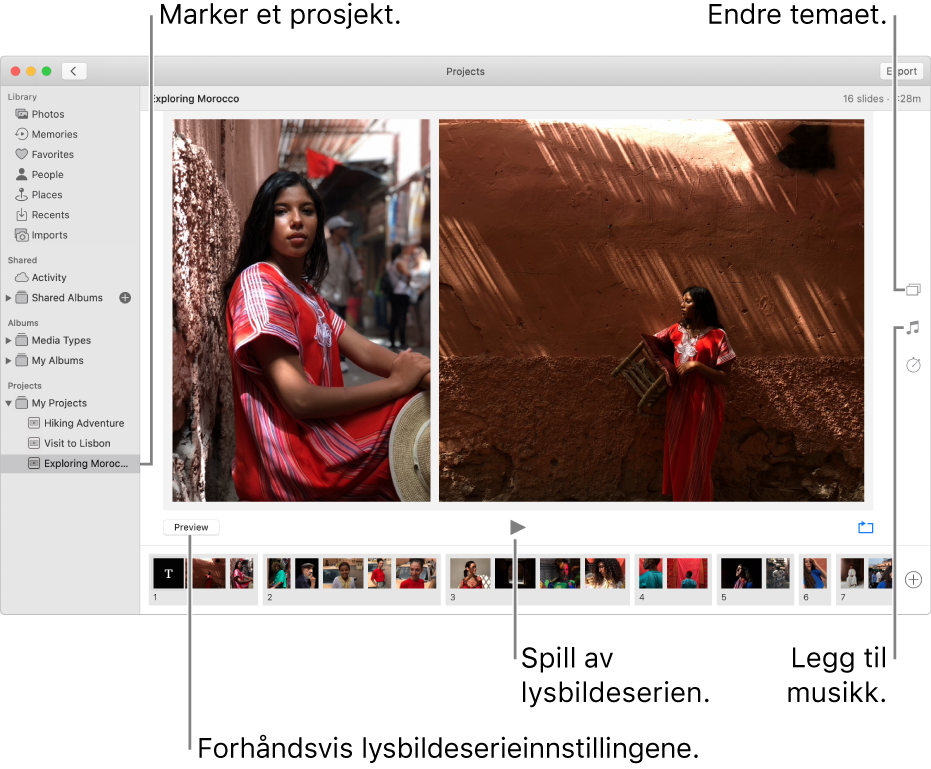Viewport: 931px width, 769px height.
Task: Expand the Media Types disclosure triangle
Action: click(x=8, y=340)
